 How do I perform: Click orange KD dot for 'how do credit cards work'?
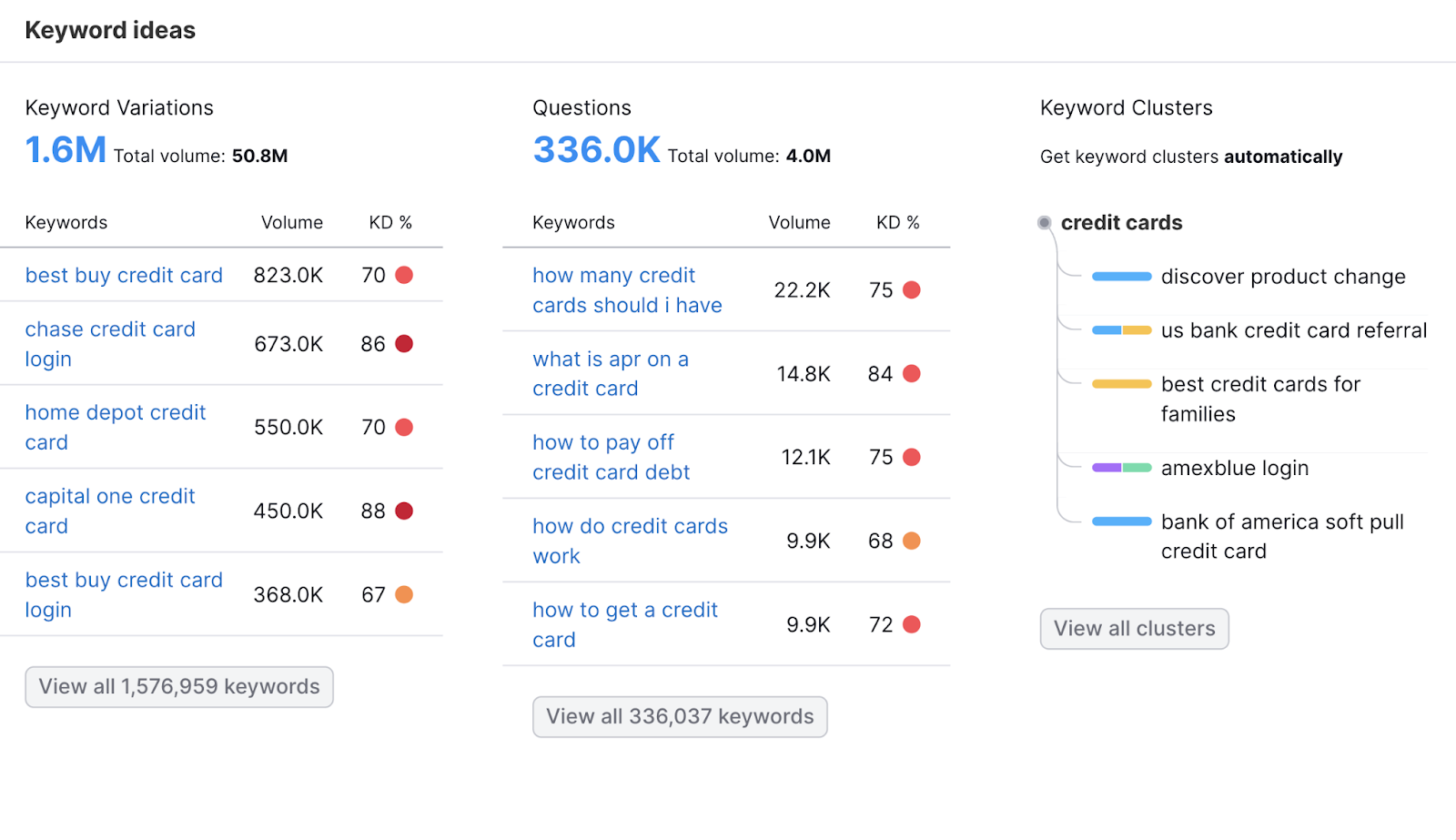point(912,541)
